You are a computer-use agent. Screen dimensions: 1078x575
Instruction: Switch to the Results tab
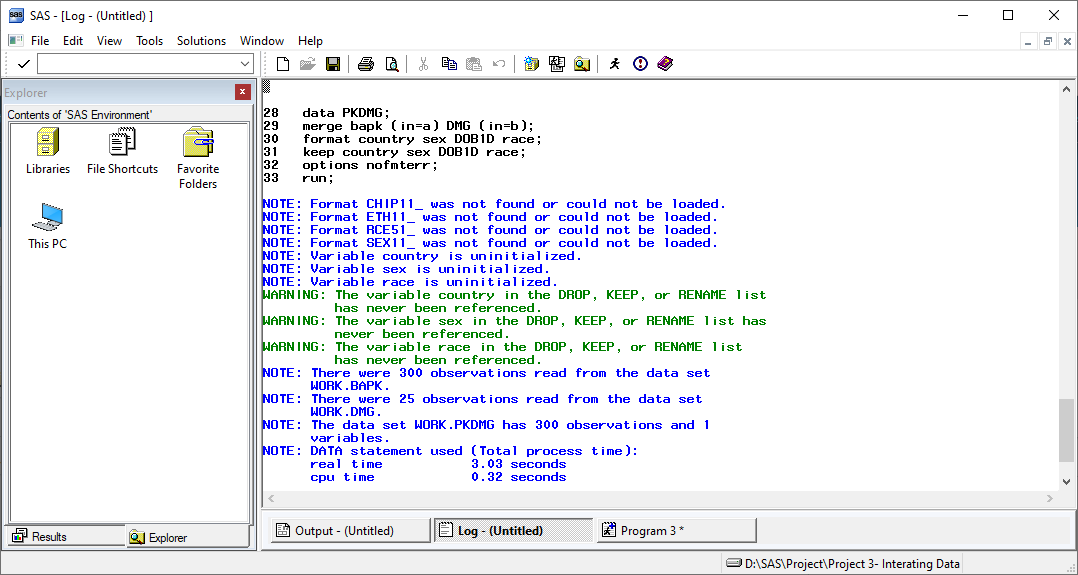tap(40, 537)
